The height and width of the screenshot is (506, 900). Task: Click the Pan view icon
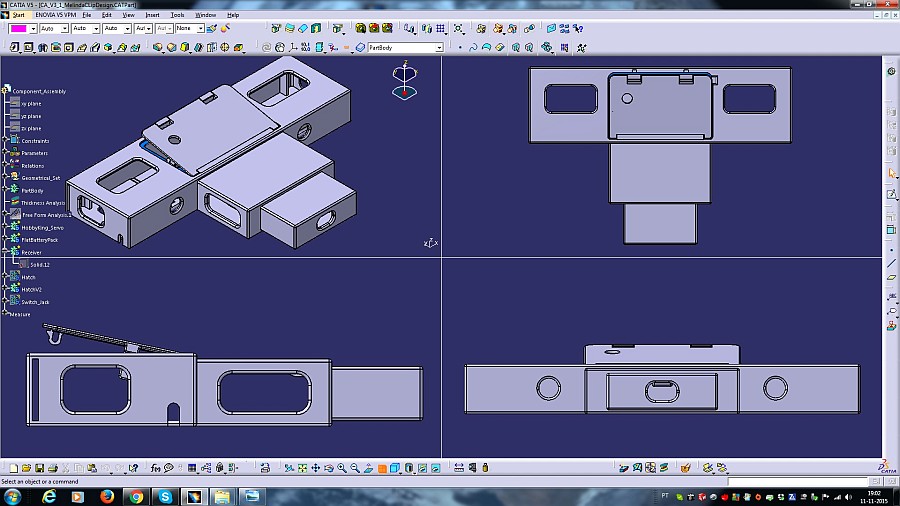coord(316,468)
